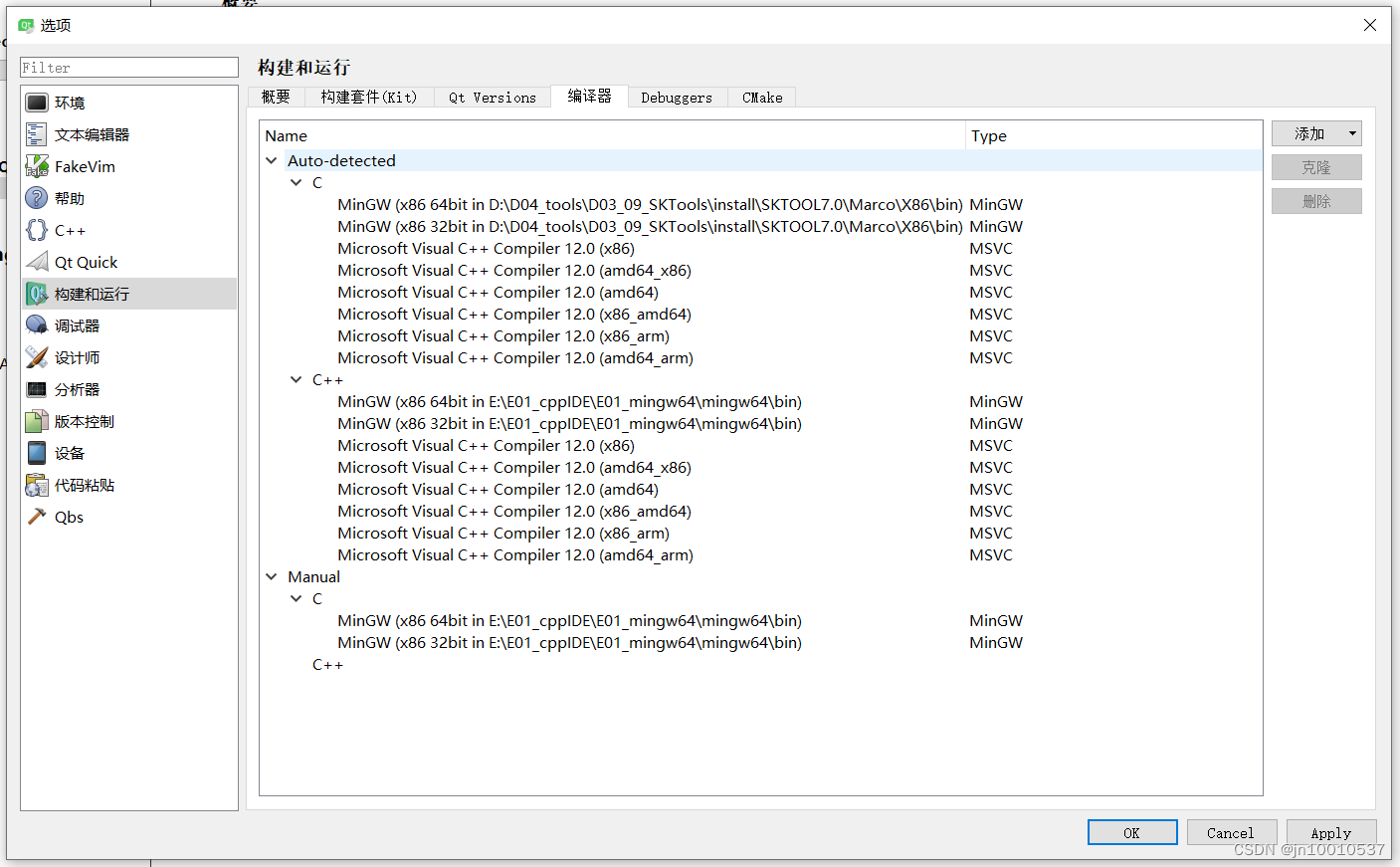Image resolution: width=1400 pixels, height=867 pixels.
Task: Click the 克隆 clone button
Action: [1316, 166]
